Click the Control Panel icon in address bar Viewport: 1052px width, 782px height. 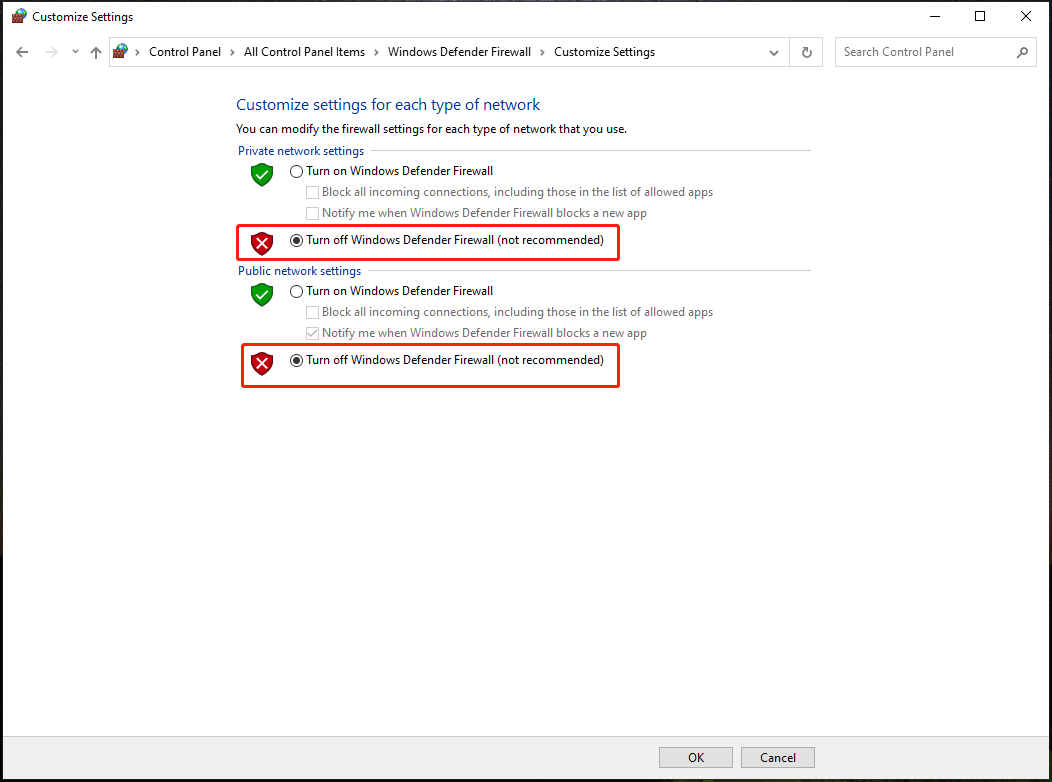point(122,52)
